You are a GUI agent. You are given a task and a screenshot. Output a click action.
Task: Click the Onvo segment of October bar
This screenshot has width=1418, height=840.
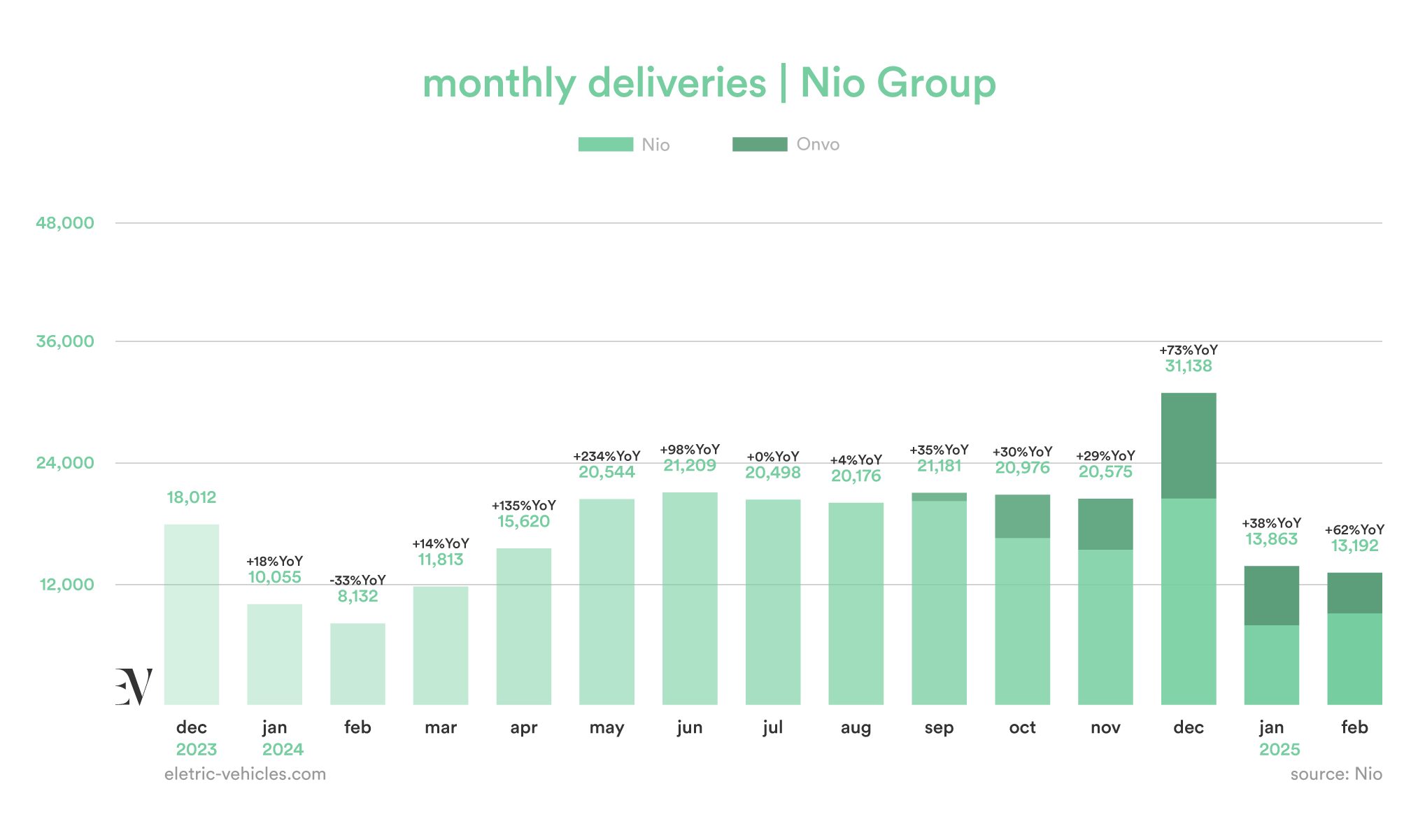coord(1023,516)
